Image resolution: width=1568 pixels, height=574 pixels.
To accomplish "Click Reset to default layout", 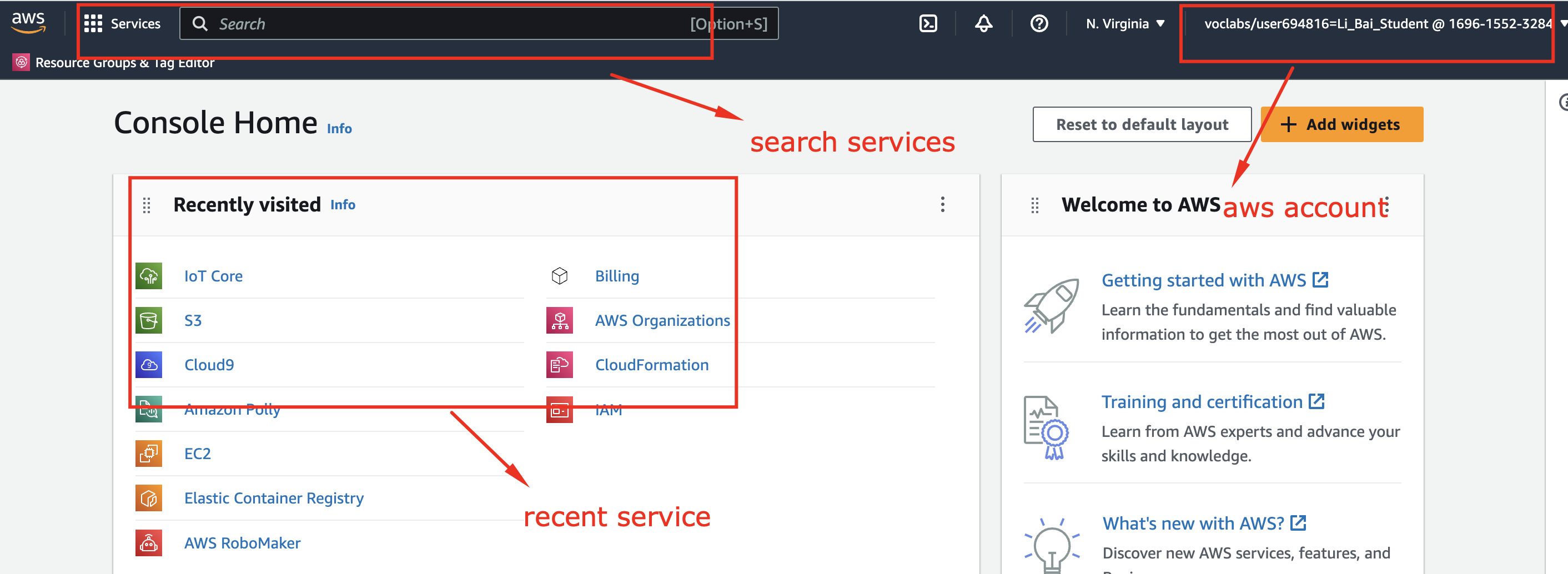I will coord(1142,124).
